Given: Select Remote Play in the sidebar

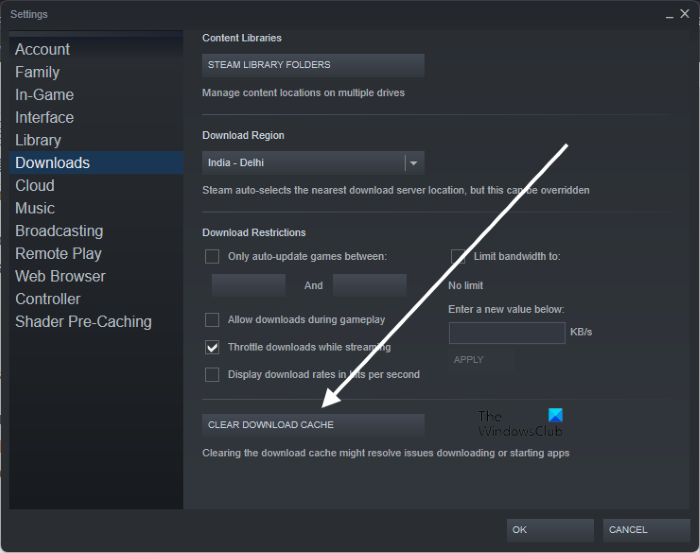Looking at the screenshot, I should tap(58, 254).
